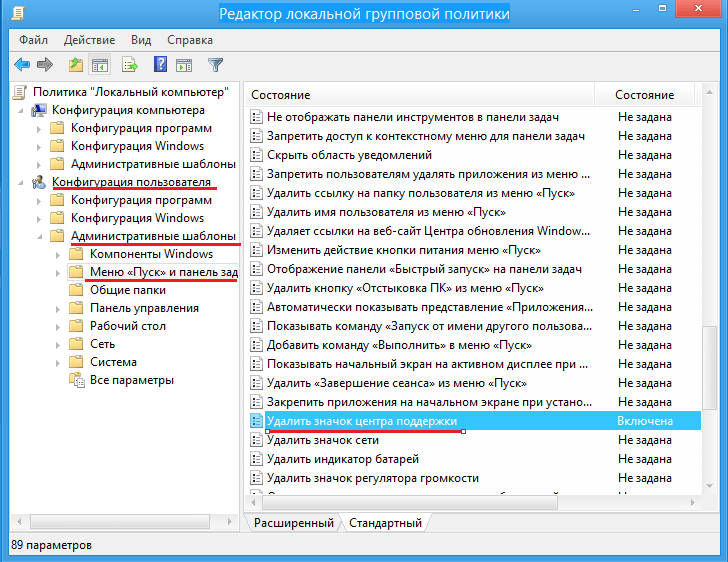The width and height of the screenshot is (728, 562).
Task: Click the 'Все параметры' tree item
Action: 132,380
